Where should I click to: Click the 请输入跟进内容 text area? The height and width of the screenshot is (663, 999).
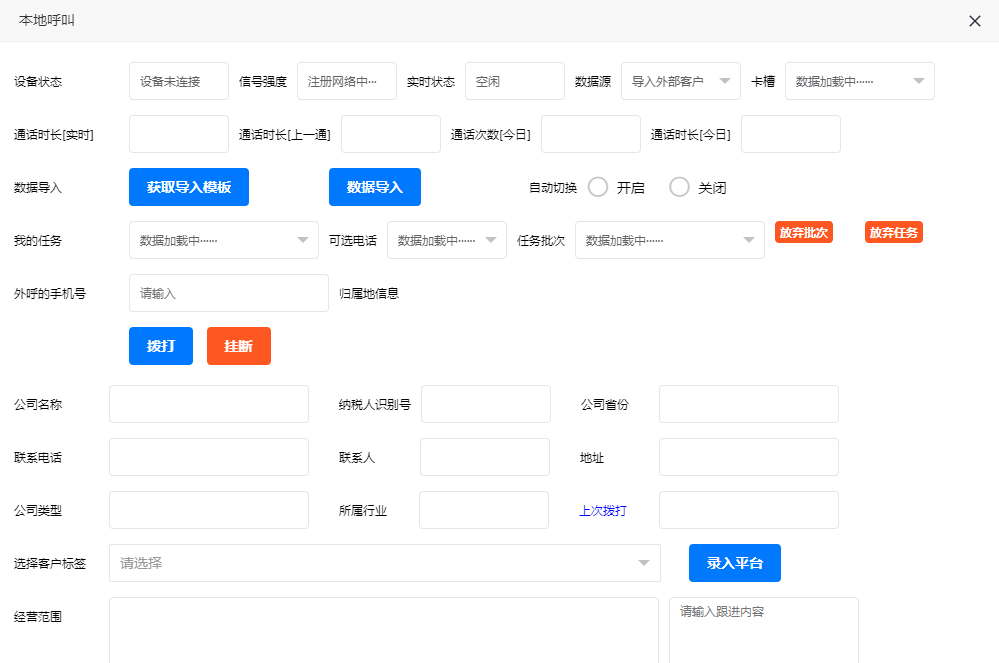763,630
